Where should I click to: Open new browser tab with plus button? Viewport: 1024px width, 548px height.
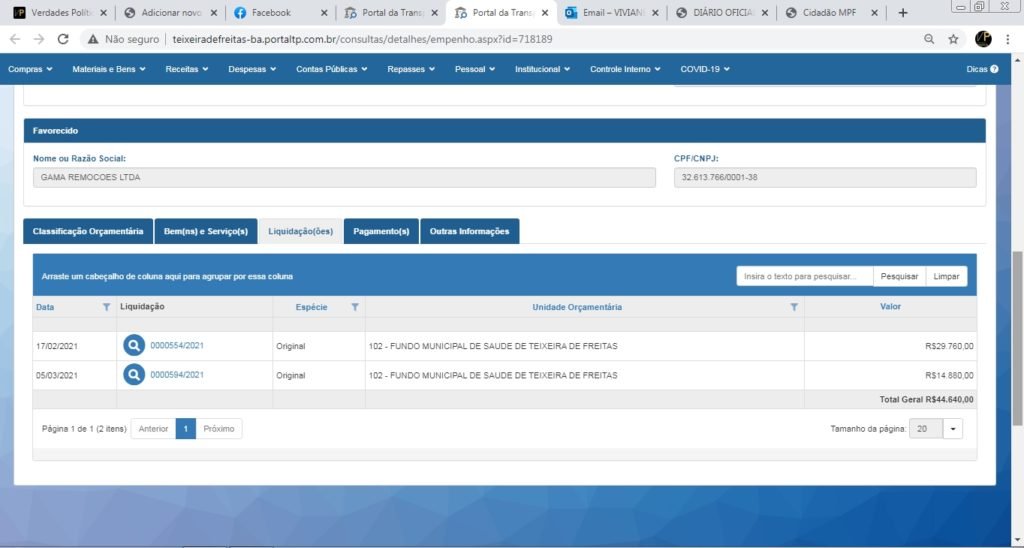[x=903, y=13]
